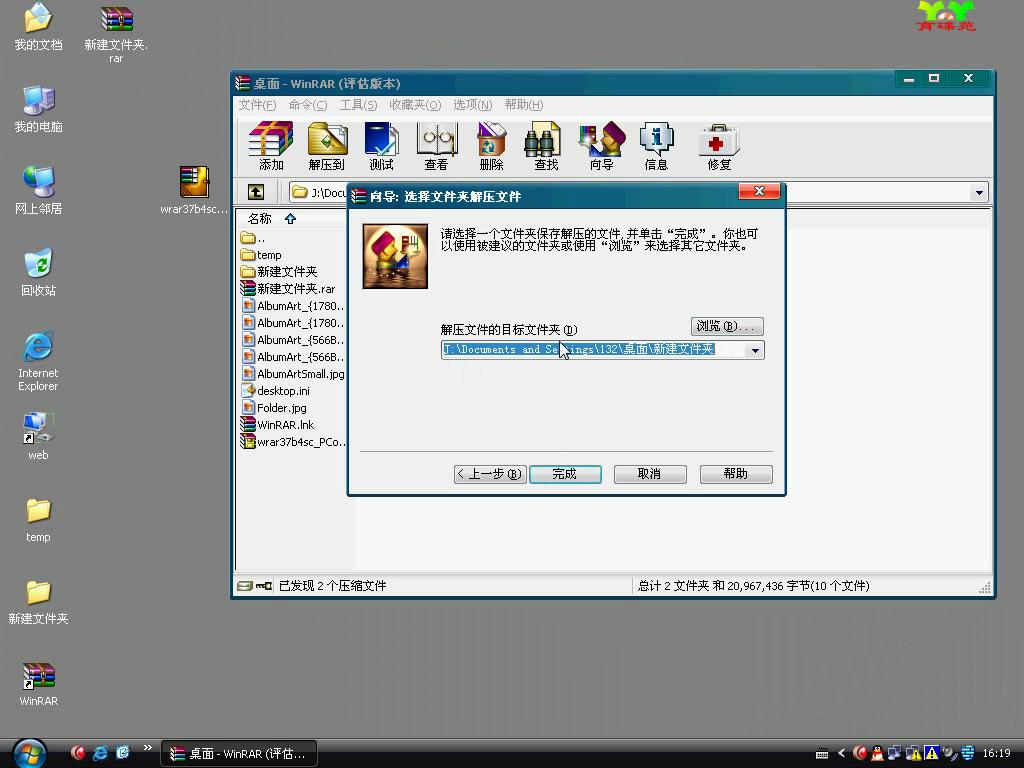Click QQ penguin icon in system tray
Image resolution: width=1024 pixels, height=768 pixels.
(877, 753)
